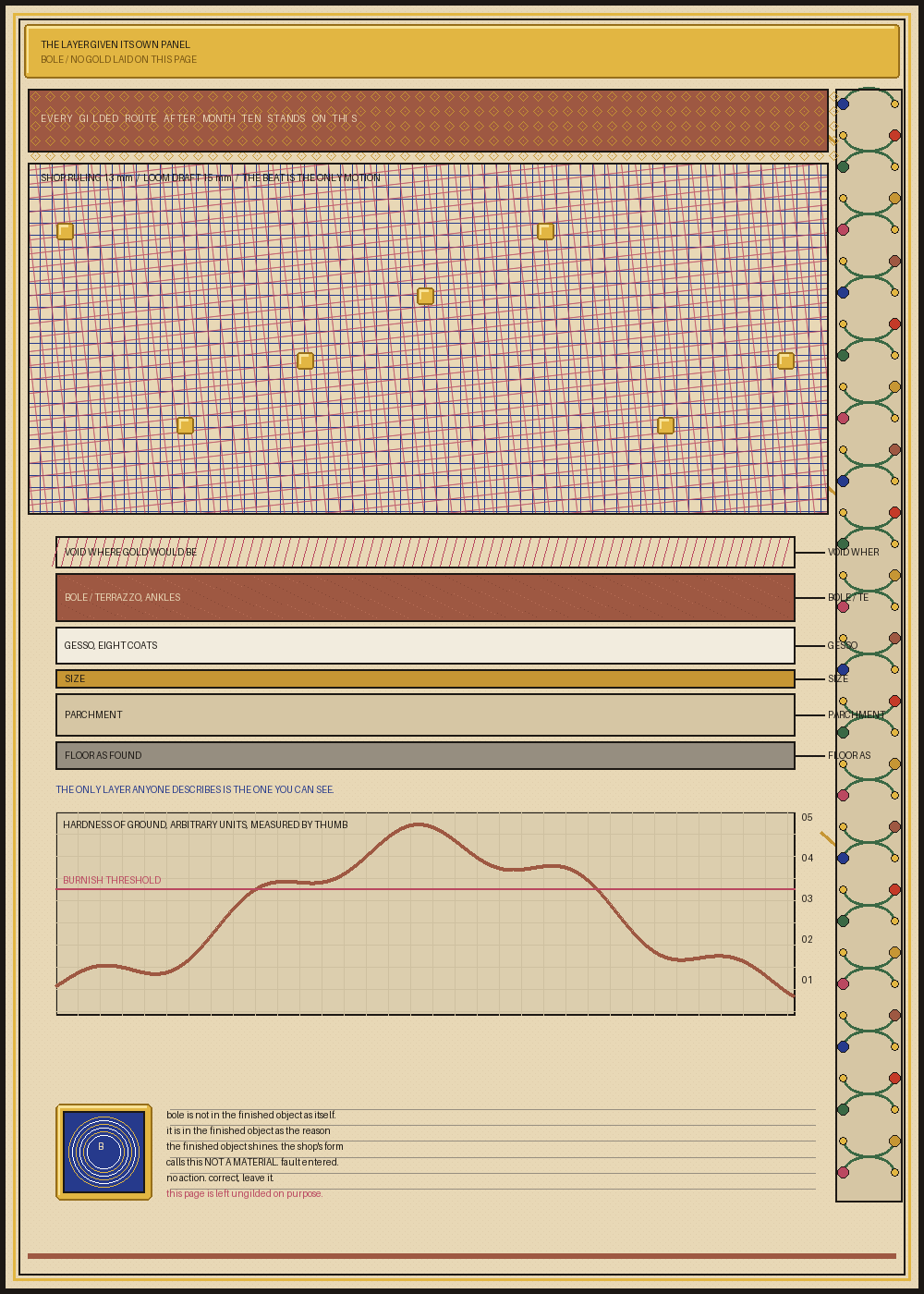Click the subtitle 'BOLE / NO GOLD LAID ON THIS PAGE'
Screen dimensions: 924x1294
(x=118, y=59)
